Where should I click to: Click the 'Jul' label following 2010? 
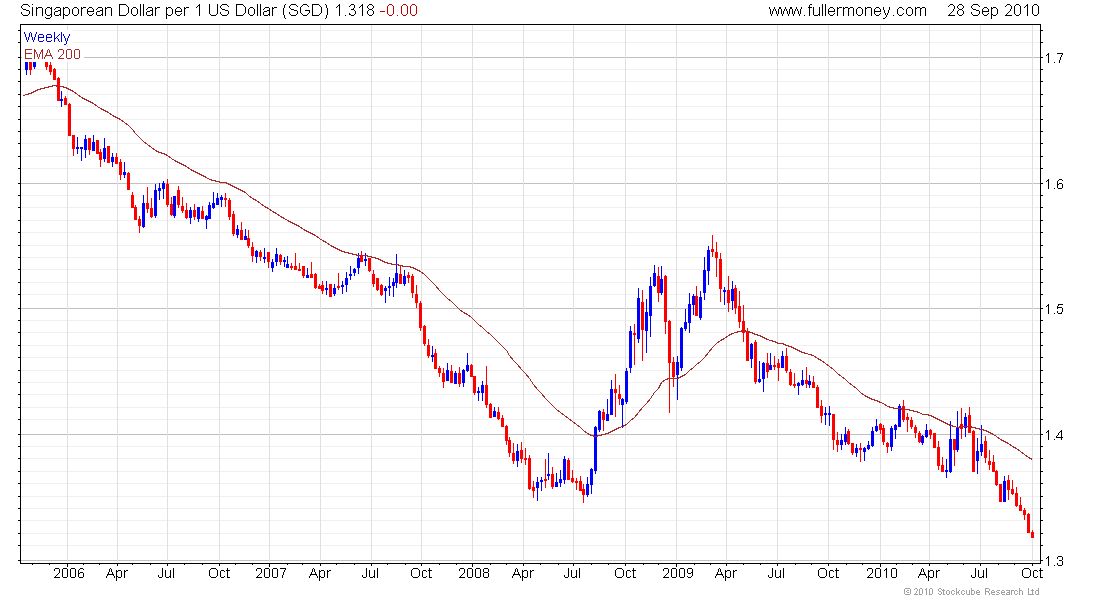tap(979, 573)
